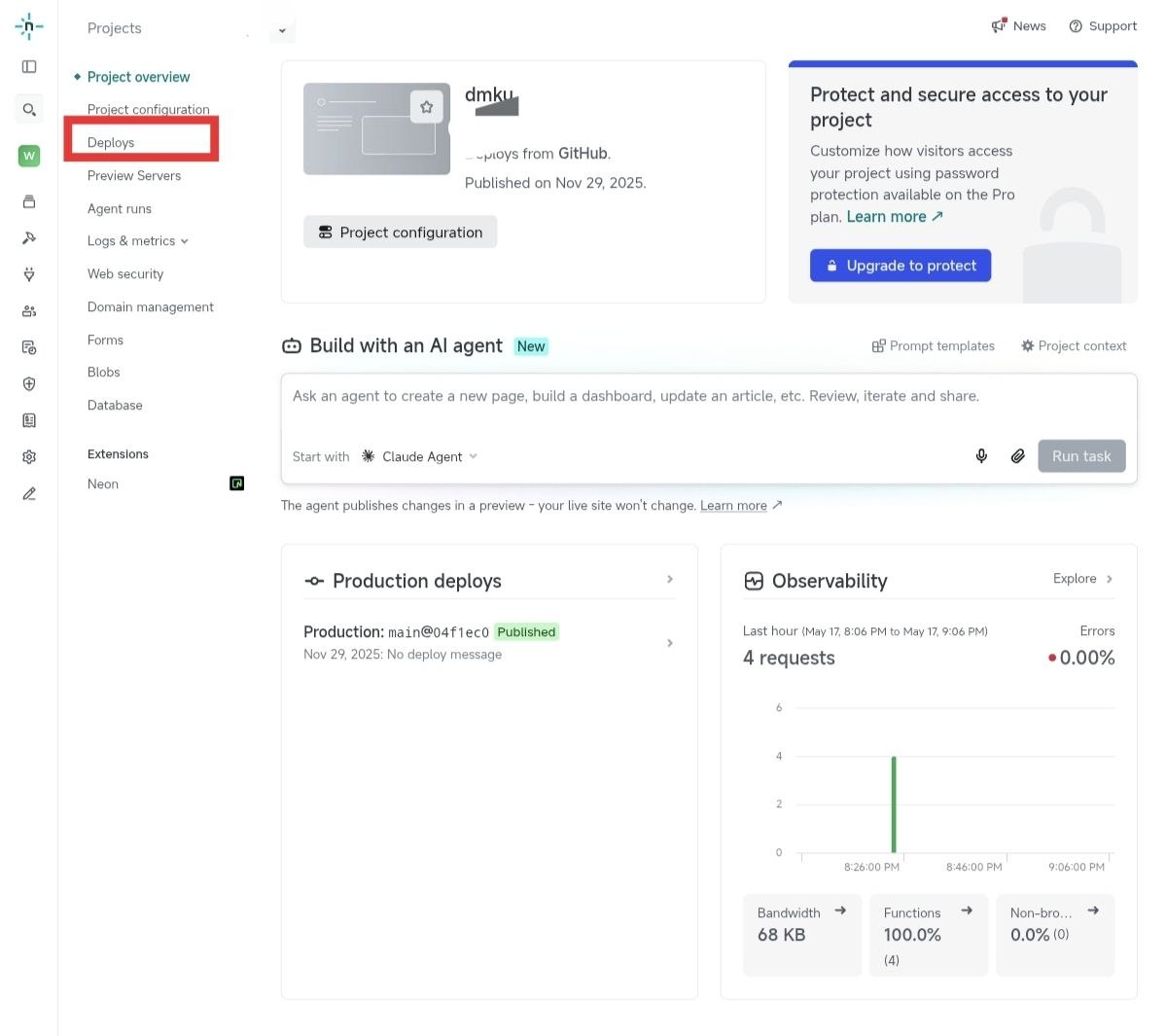This screenshot has width=1166, height=1036.
Task: Click Explore in Observability card
Action: tap(1082, 579)
